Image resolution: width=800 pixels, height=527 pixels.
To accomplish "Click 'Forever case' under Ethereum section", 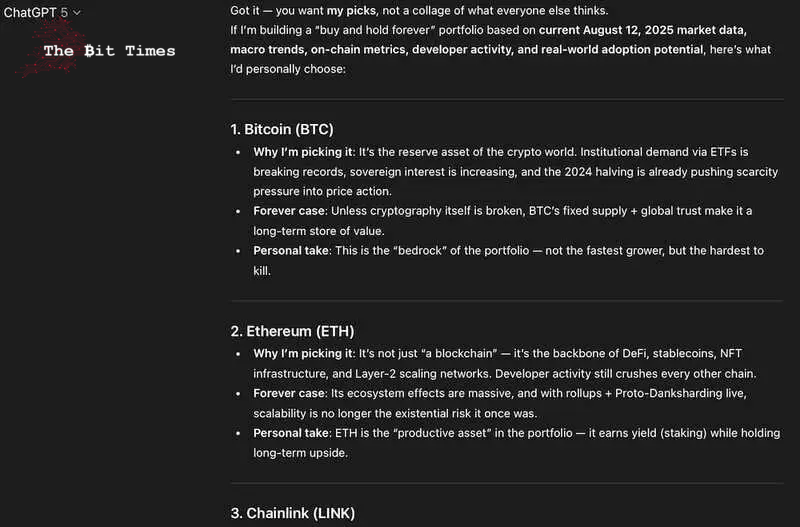I will coord(289,393).
